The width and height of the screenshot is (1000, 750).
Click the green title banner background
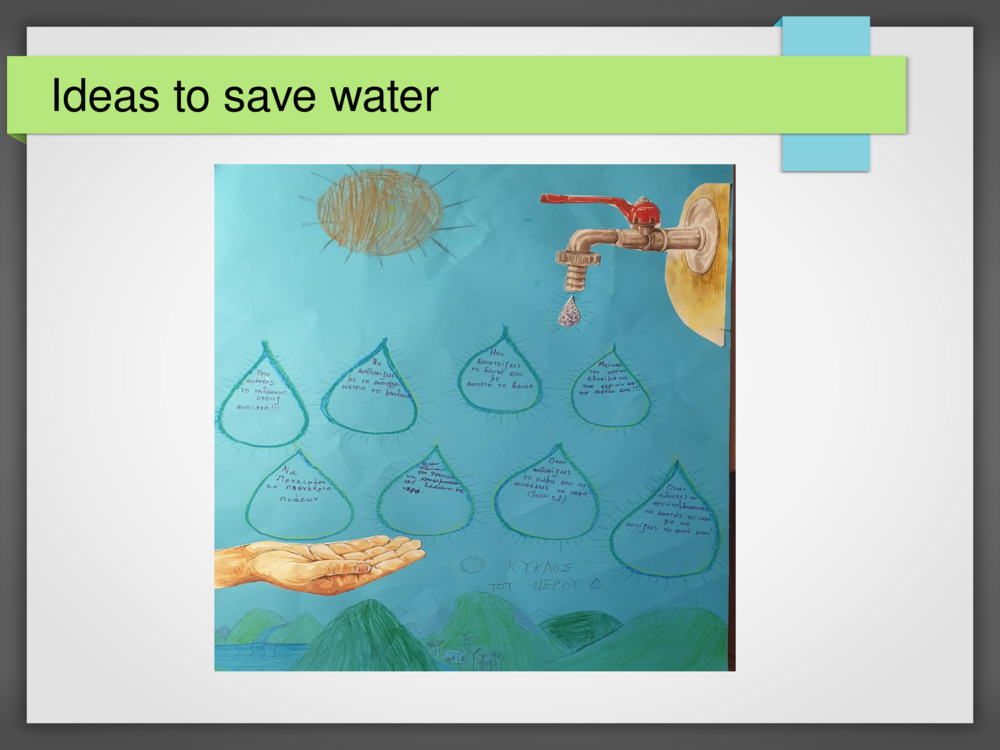coord(457,95)
